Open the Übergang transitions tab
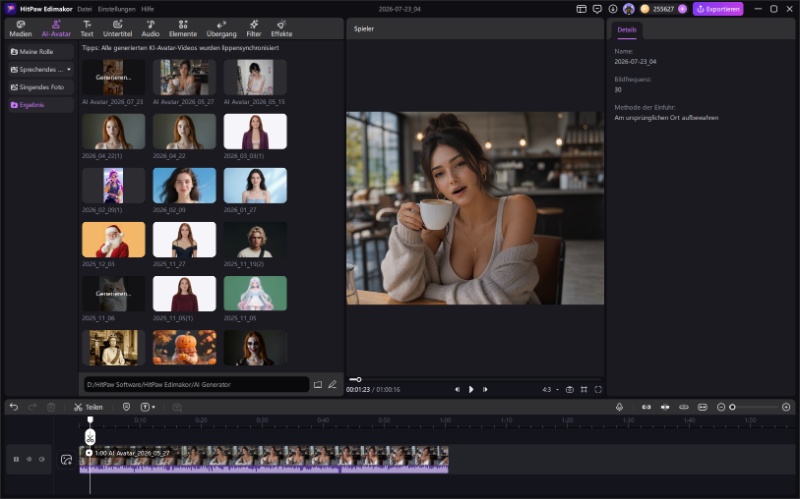Screen dimensions: 800x499 tap(221, 29)
